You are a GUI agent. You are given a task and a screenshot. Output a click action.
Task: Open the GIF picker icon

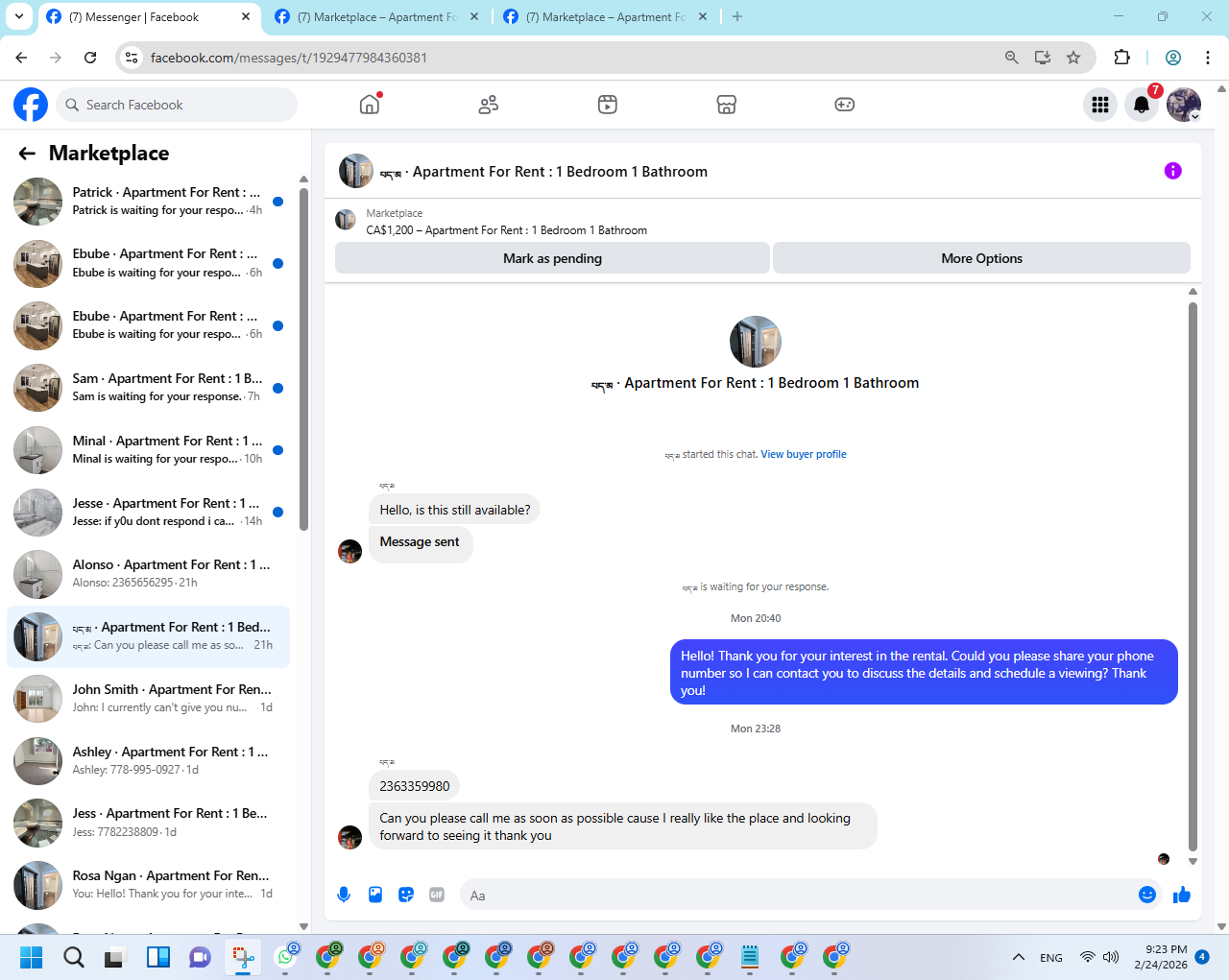(x=437, y=895)
